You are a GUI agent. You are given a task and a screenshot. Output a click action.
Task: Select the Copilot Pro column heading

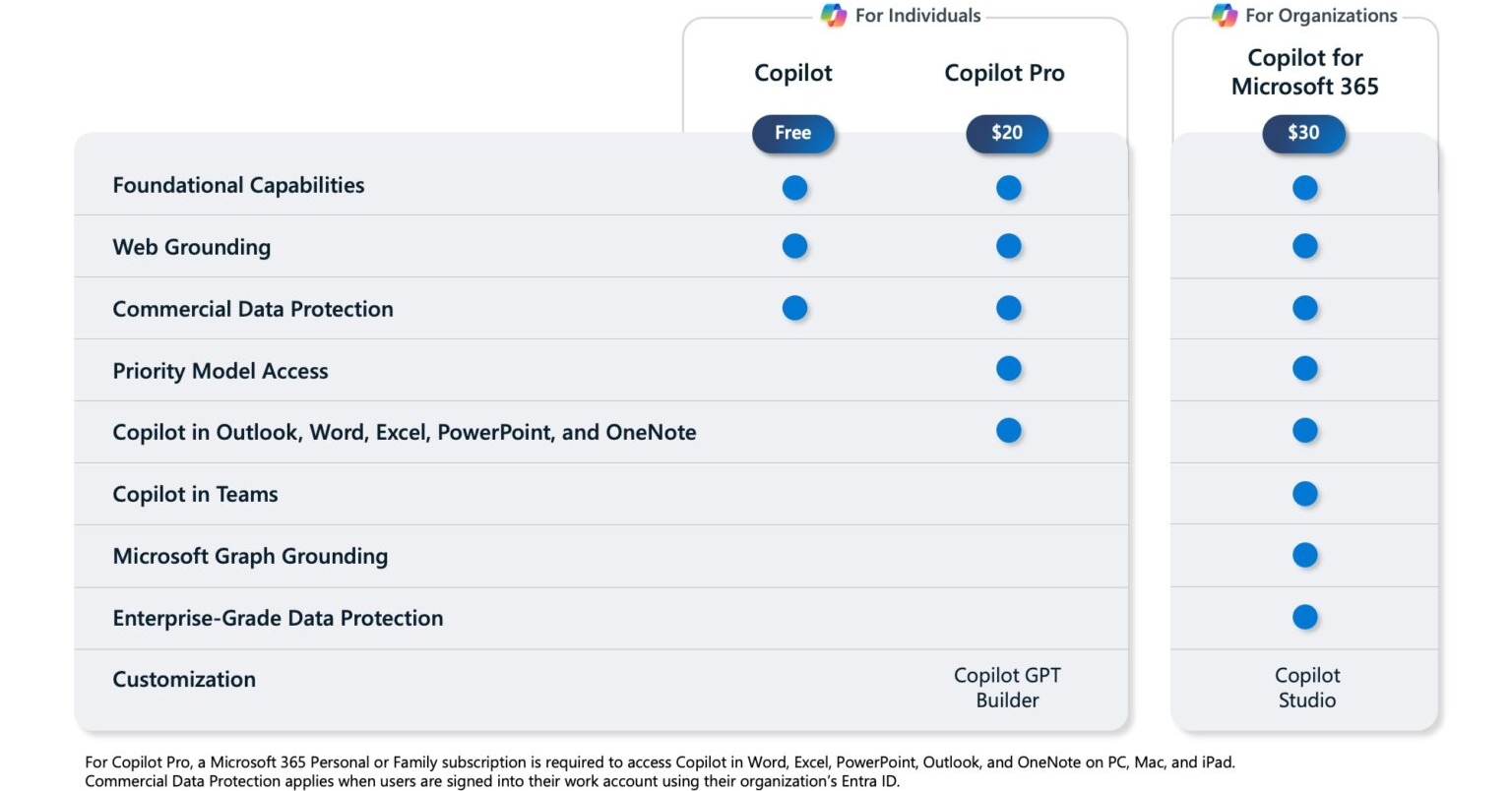[1004, 73]
